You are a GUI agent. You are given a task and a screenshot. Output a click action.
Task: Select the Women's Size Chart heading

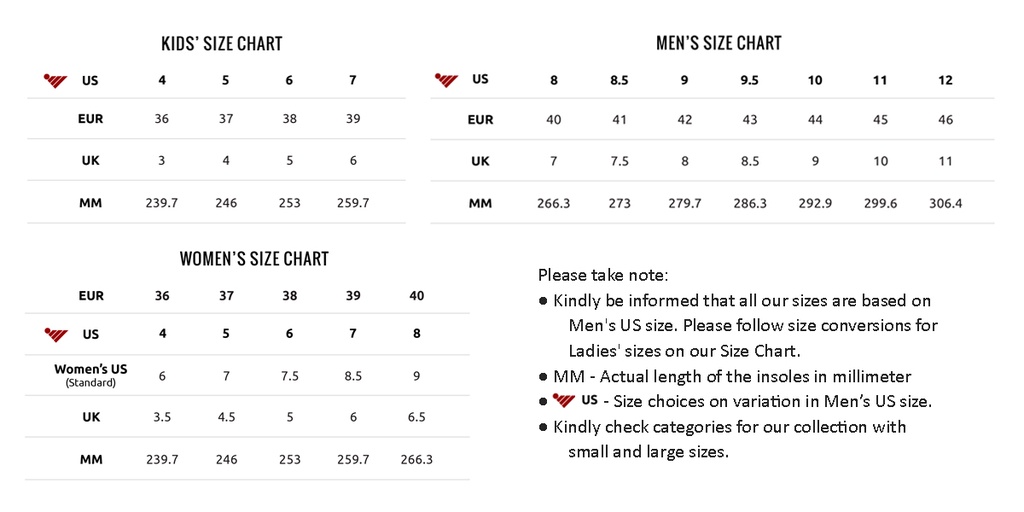[254, 259]
